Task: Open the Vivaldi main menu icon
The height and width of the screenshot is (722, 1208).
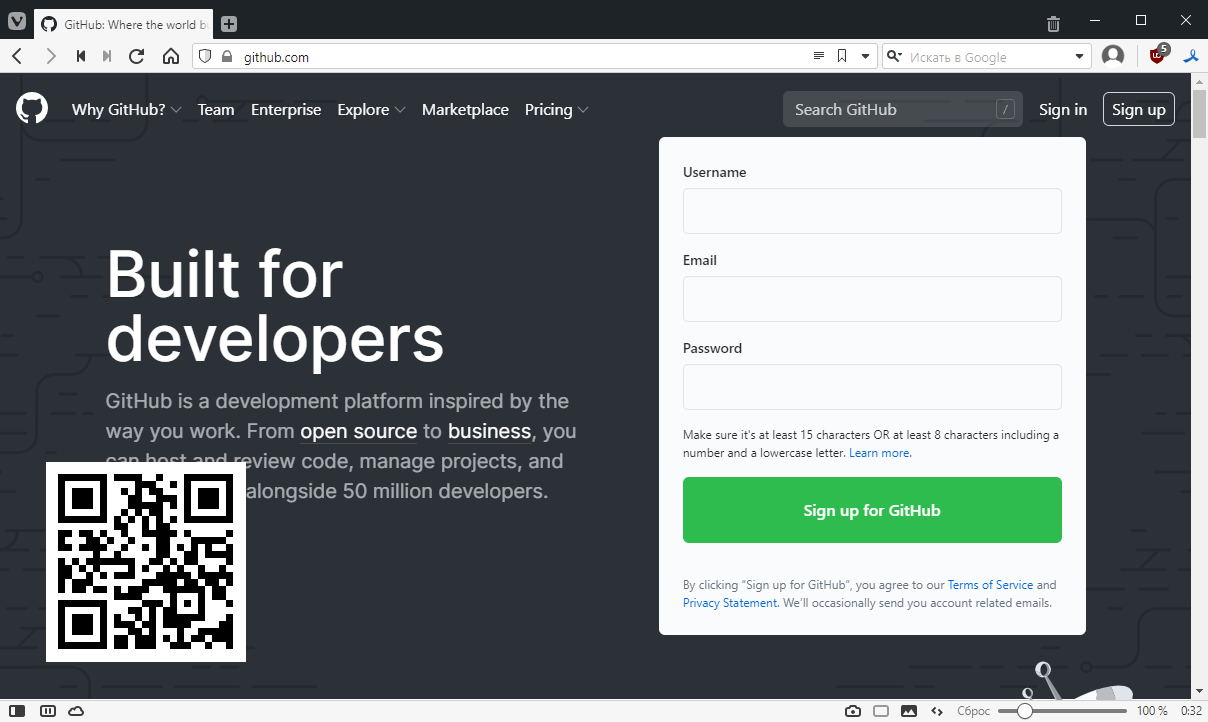Action: click(x=17, y=22)
